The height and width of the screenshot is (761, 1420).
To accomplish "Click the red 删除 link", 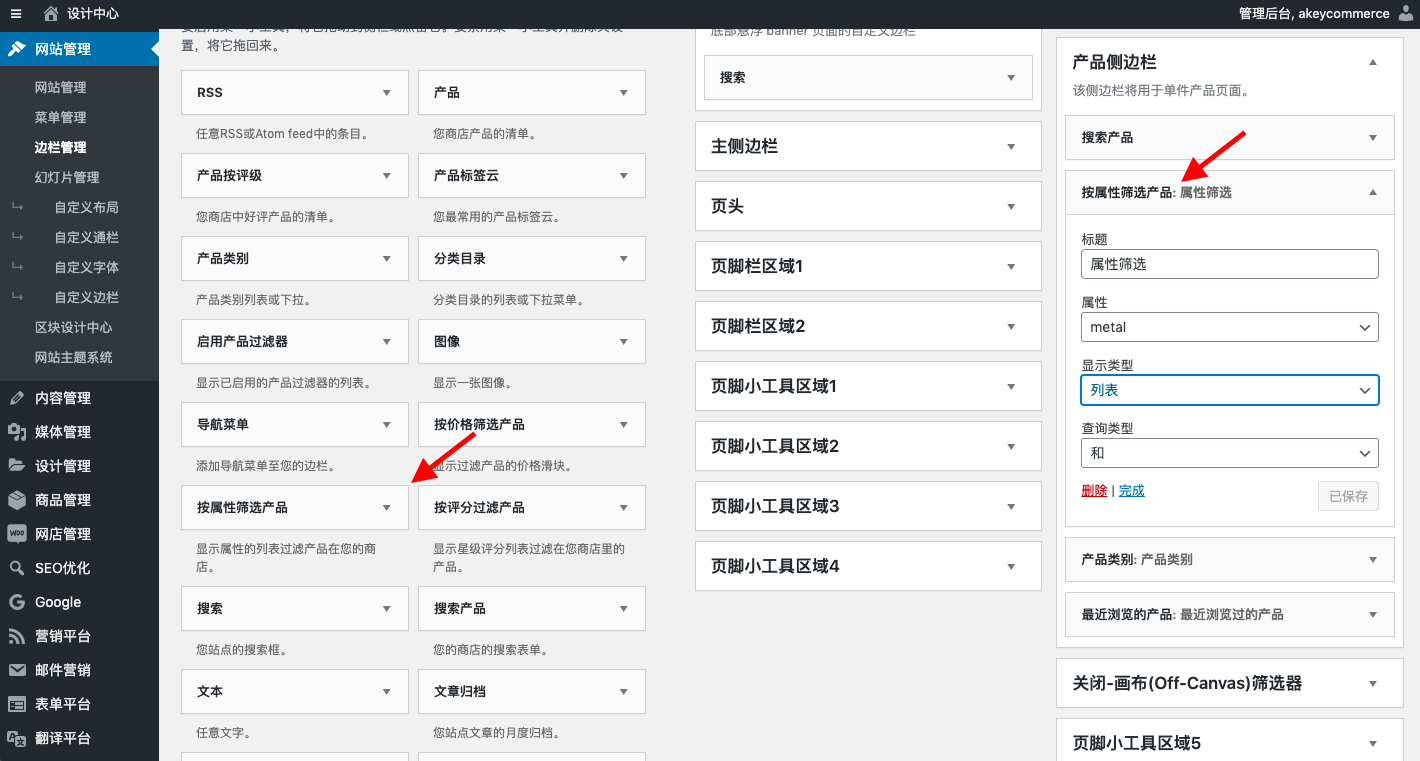I will pyautogui.click(x=1094, y=490).
